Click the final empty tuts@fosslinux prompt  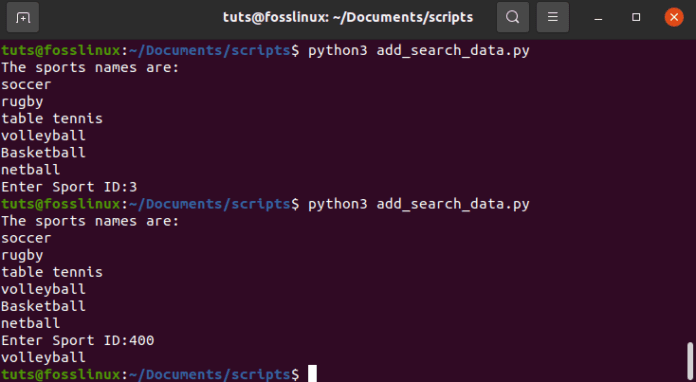(150, 374)
